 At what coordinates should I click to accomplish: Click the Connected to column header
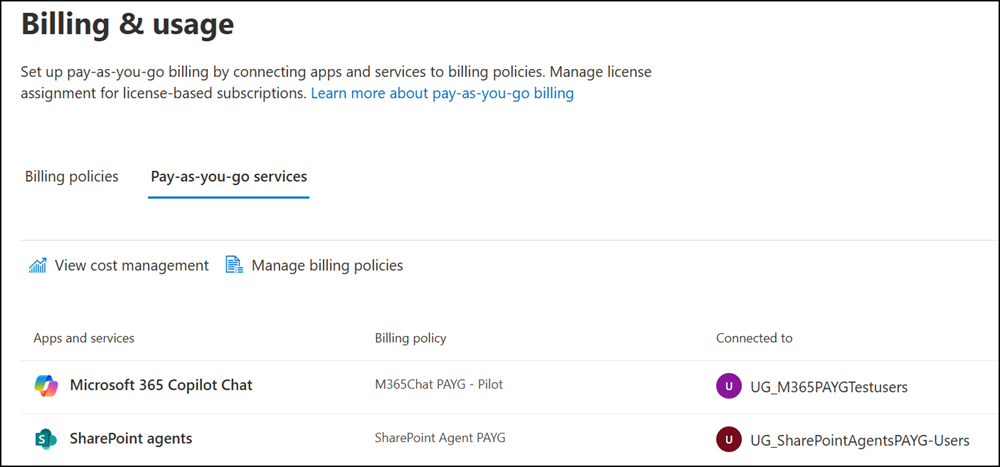754,338
